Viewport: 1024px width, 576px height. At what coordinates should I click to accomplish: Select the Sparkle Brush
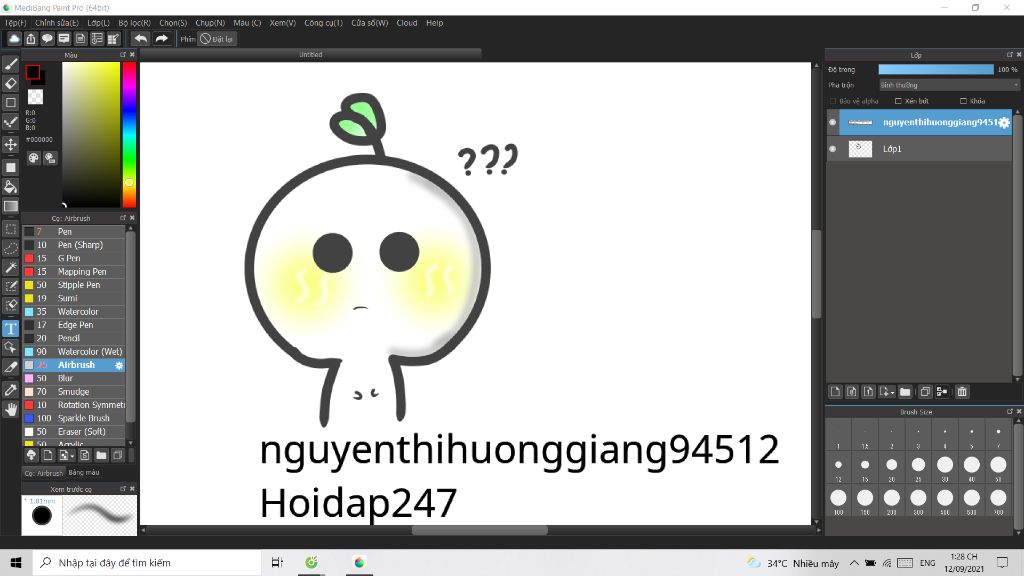point(74,418)
